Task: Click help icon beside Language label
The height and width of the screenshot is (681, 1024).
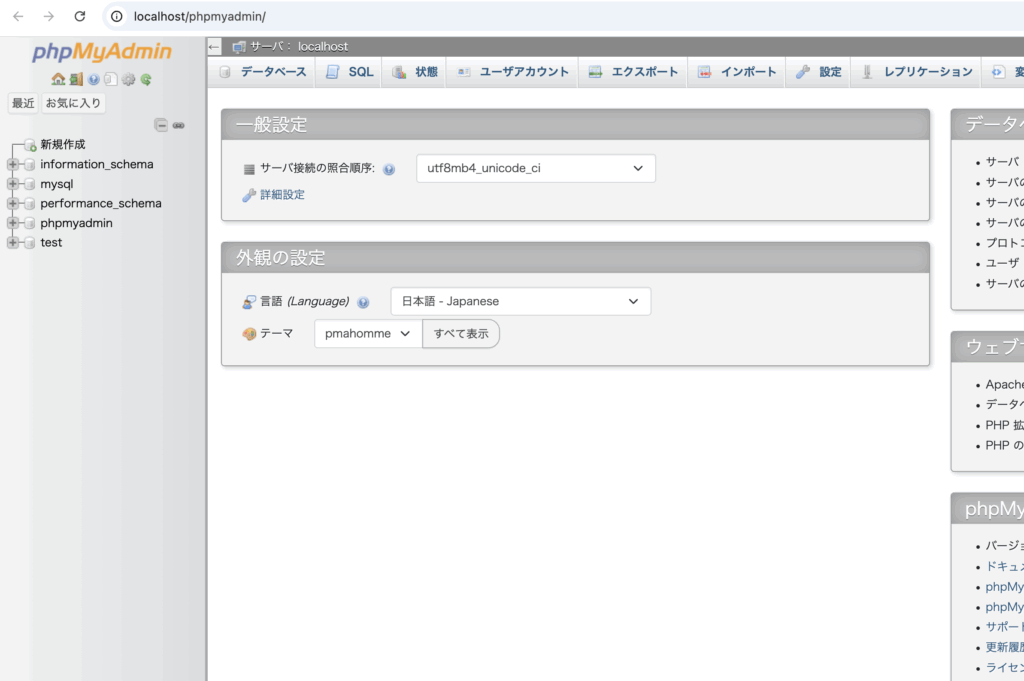Action: 363,302
